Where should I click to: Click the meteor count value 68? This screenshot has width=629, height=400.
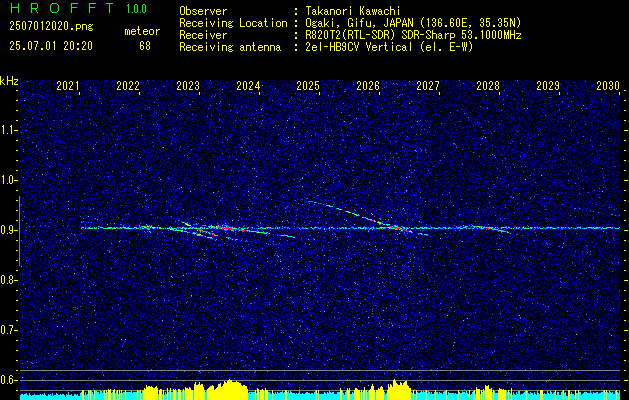point(145,46)
